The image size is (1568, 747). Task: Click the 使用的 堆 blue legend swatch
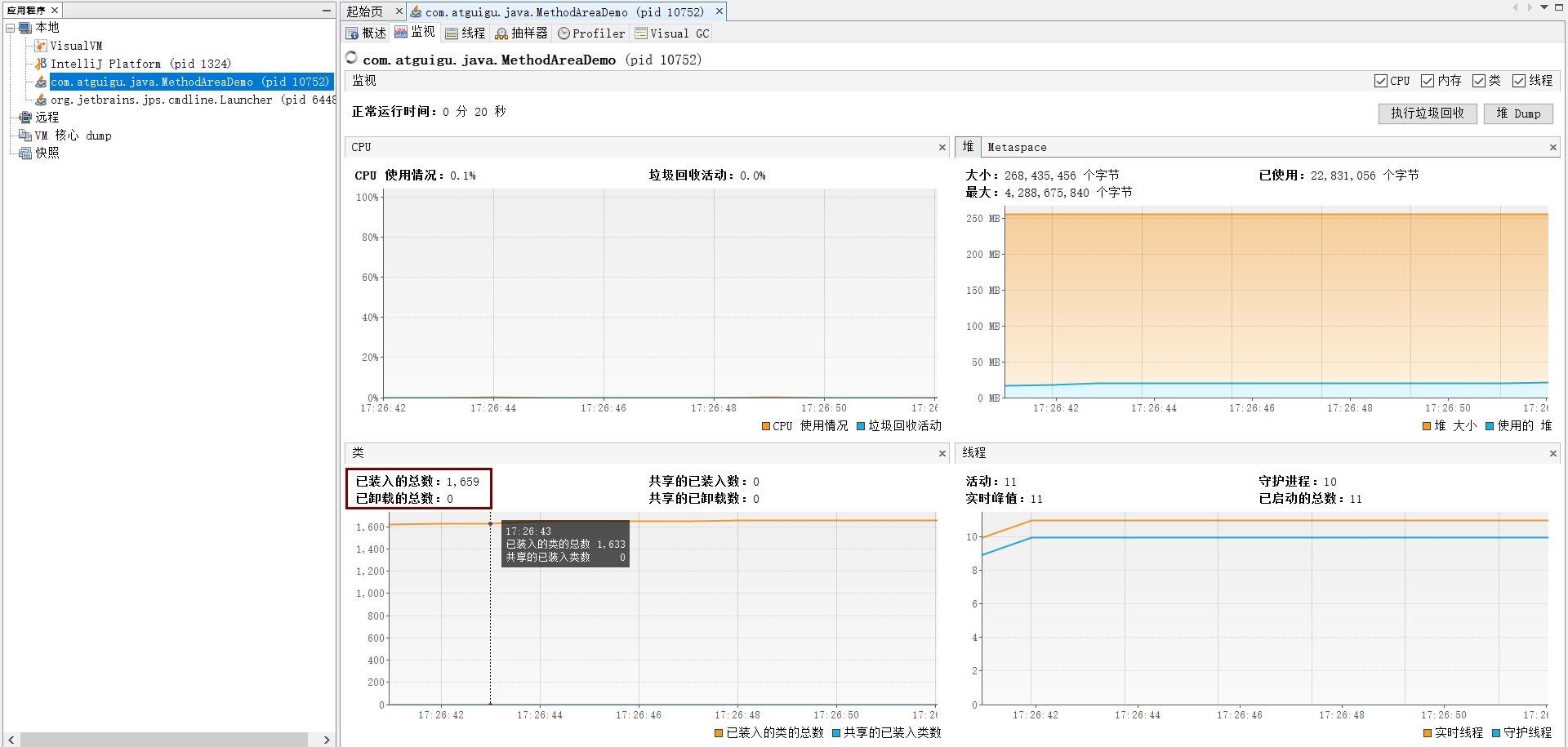click(1490, 426)
